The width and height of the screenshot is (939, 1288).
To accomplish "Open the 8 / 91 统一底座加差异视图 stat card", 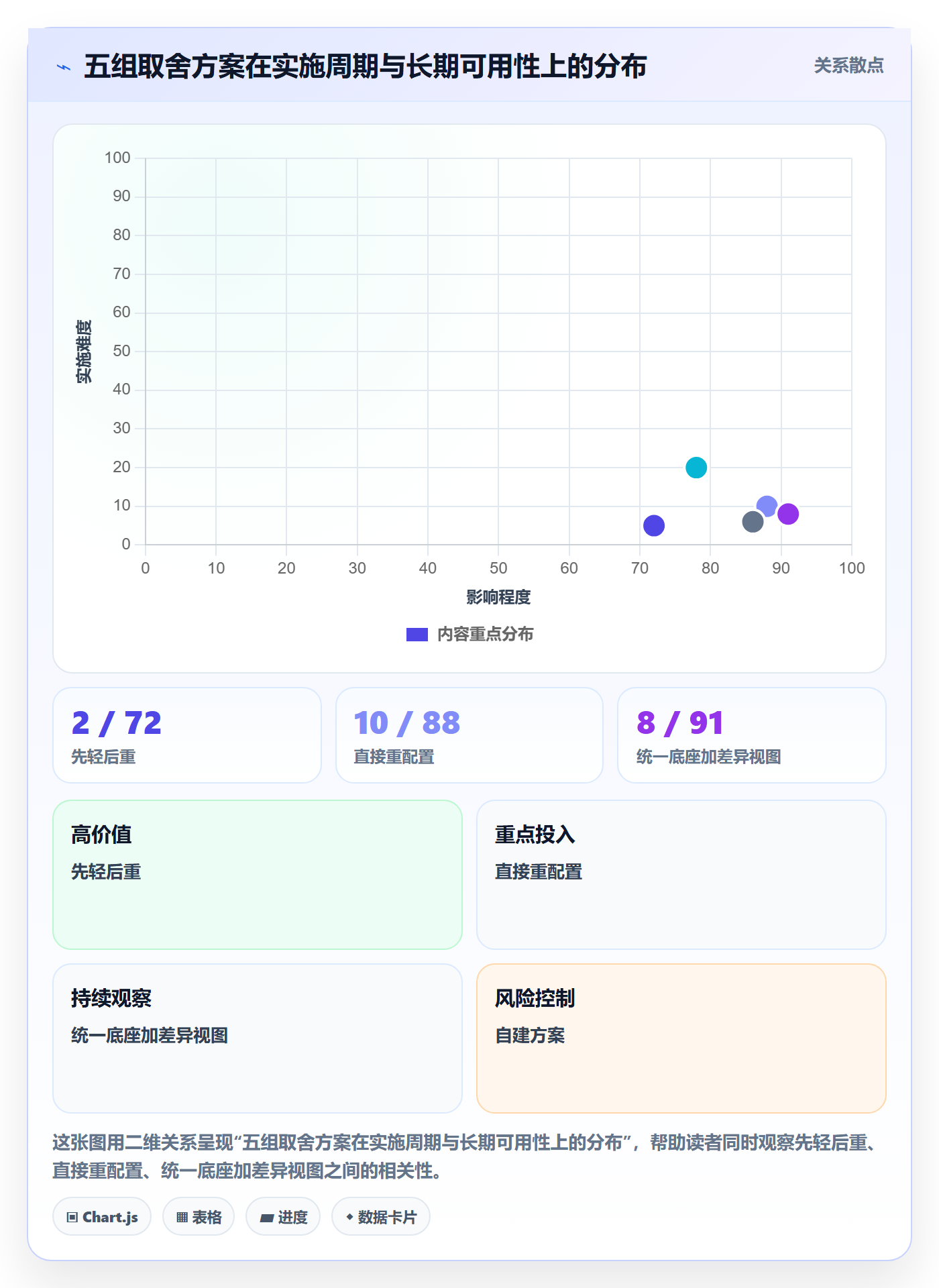I will (752, 735).
